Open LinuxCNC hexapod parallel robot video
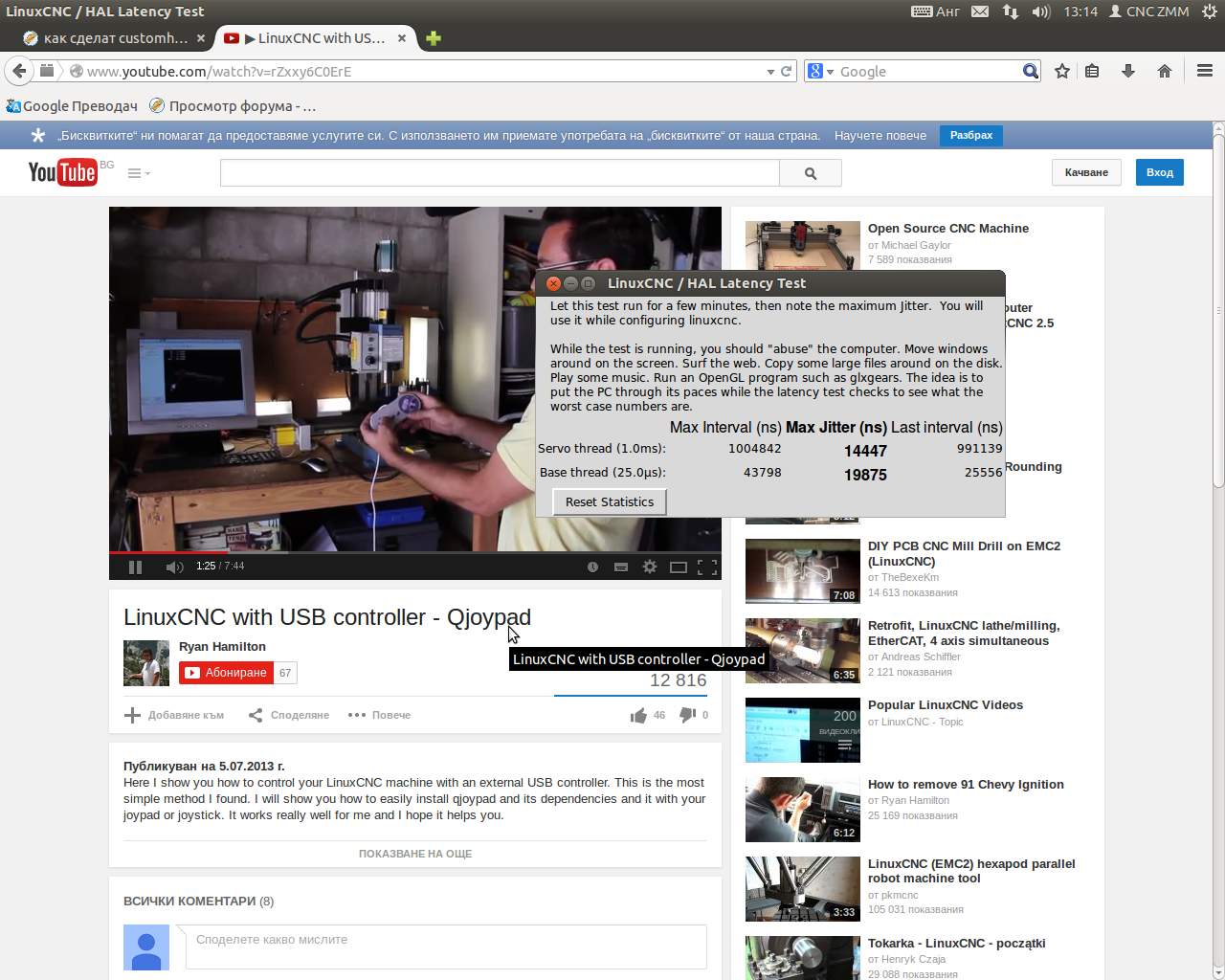 point(971,871)
